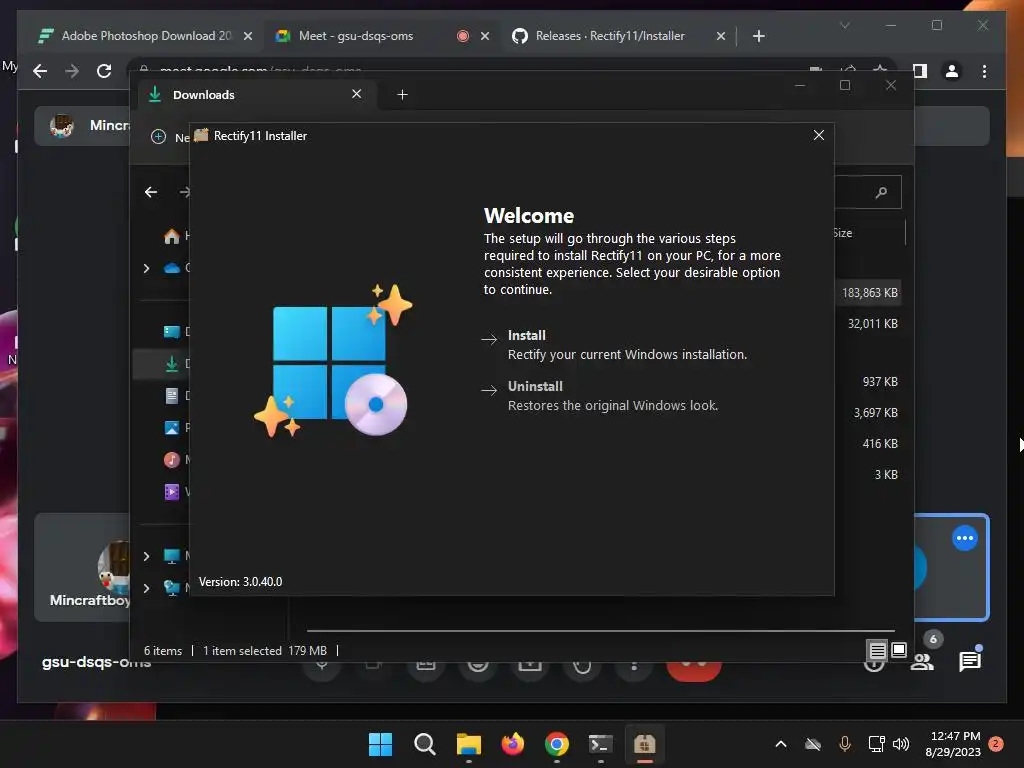Switch to Adobe Photoshop Download browser tab
The image size is (1024, 768).
[x=146, y=36]
